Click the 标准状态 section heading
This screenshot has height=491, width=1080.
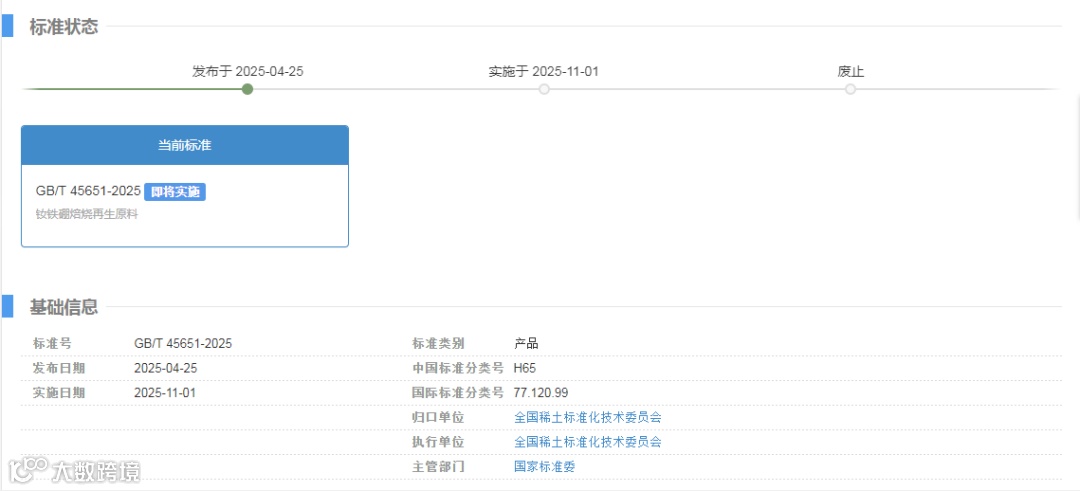click(x=63, y=27)
